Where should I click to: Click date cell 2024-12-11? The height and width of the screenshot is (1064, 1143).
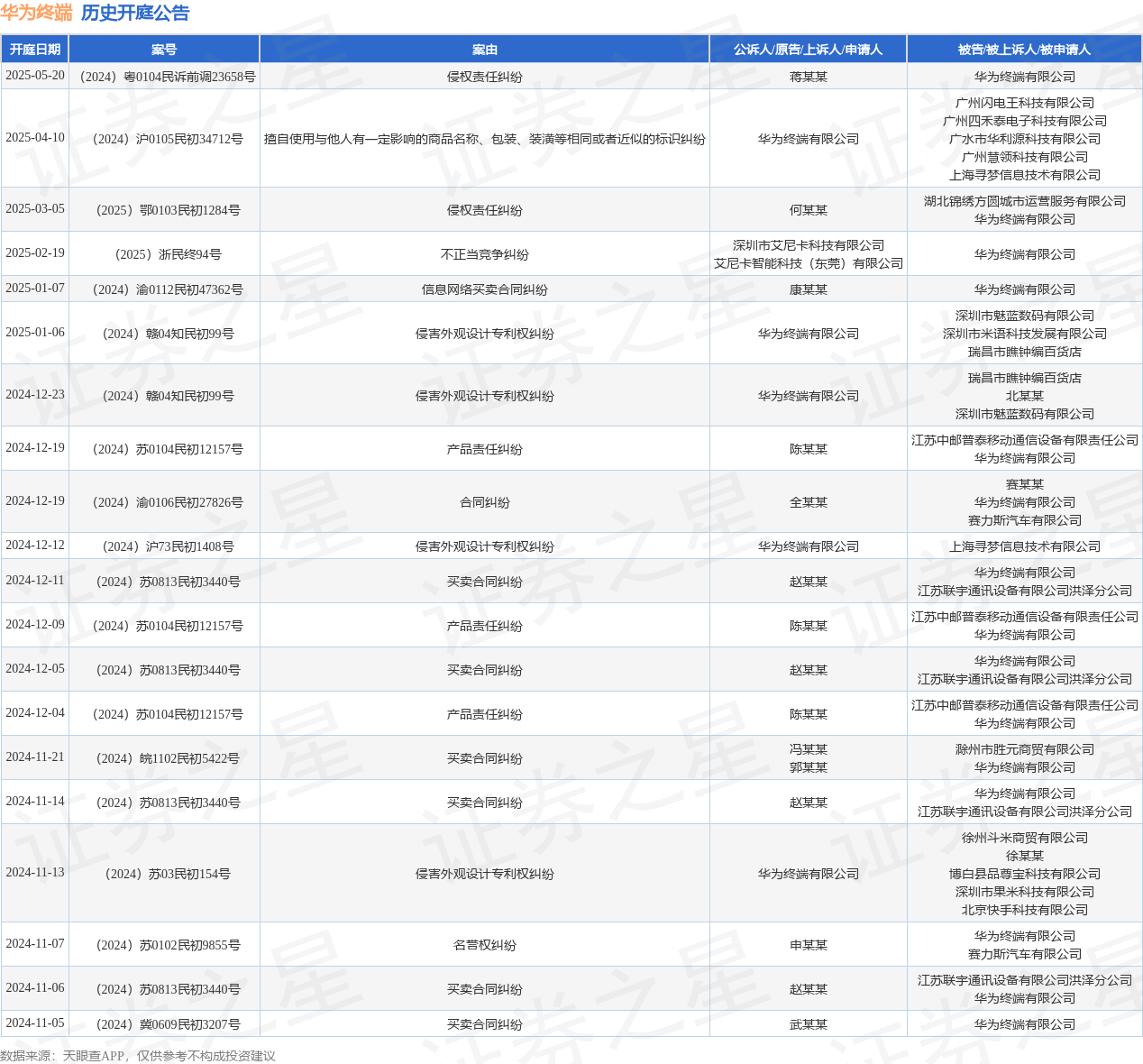35,581
